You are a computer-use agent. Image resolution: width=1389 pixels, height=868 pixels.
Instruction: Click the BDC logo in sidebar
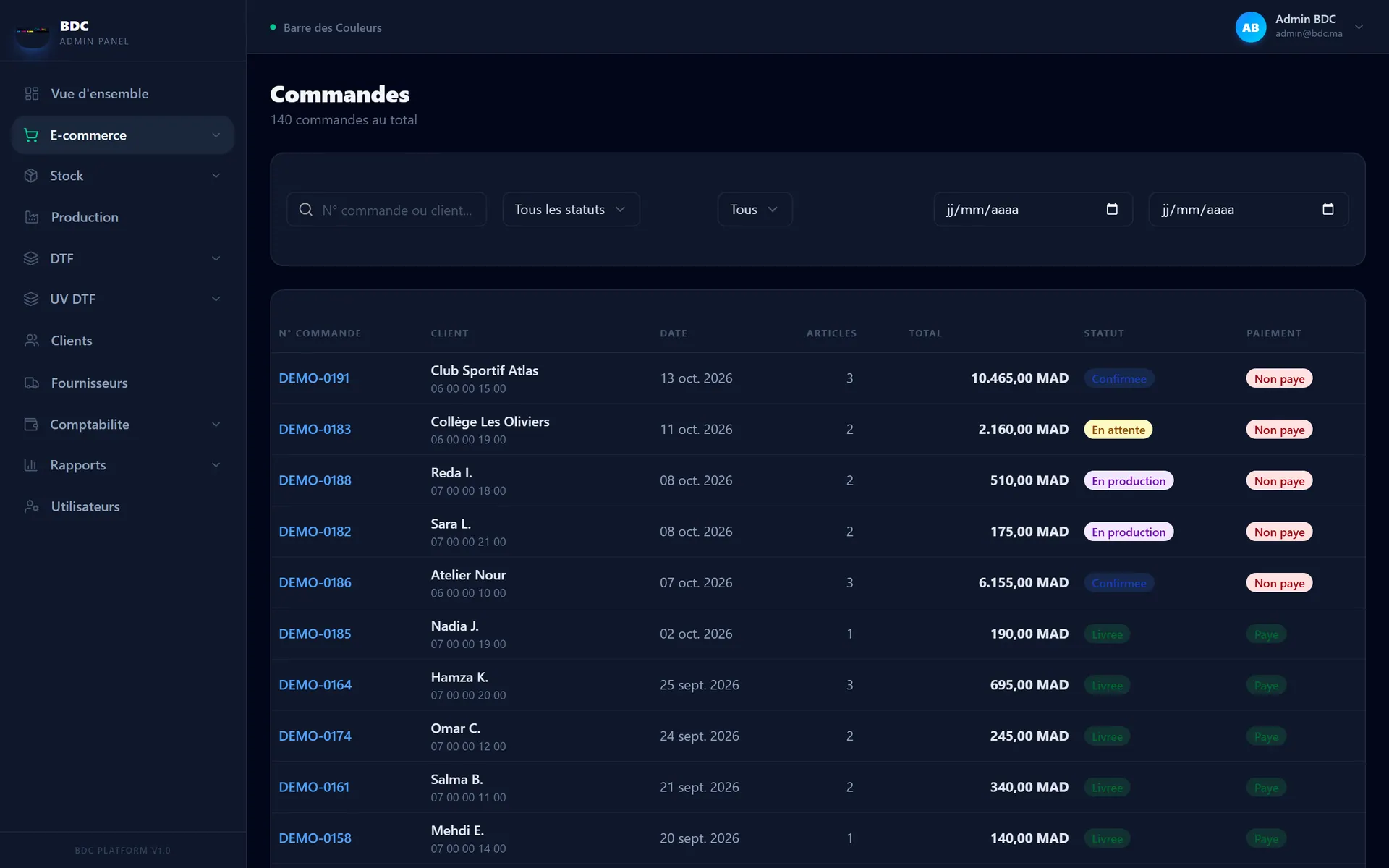33,32
